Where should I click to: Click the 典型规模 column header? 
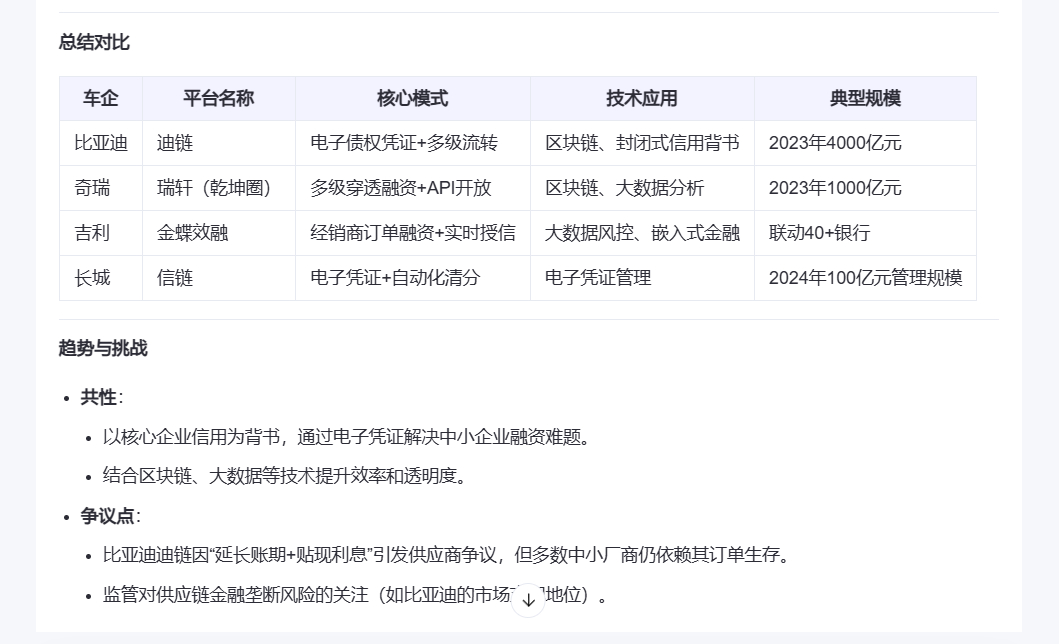coord(865,99)
